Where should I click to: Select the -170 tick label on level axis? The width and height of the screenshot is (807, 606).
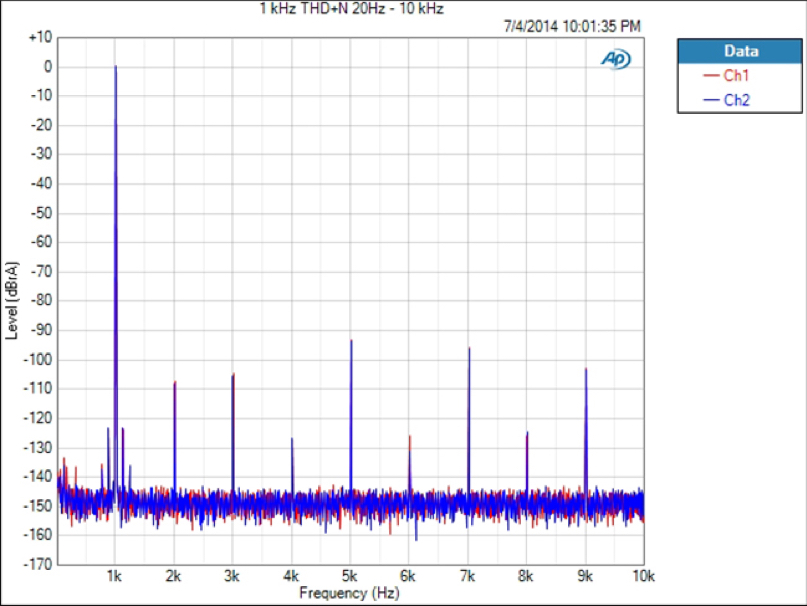pyautogui.click(x=39, y=565)
